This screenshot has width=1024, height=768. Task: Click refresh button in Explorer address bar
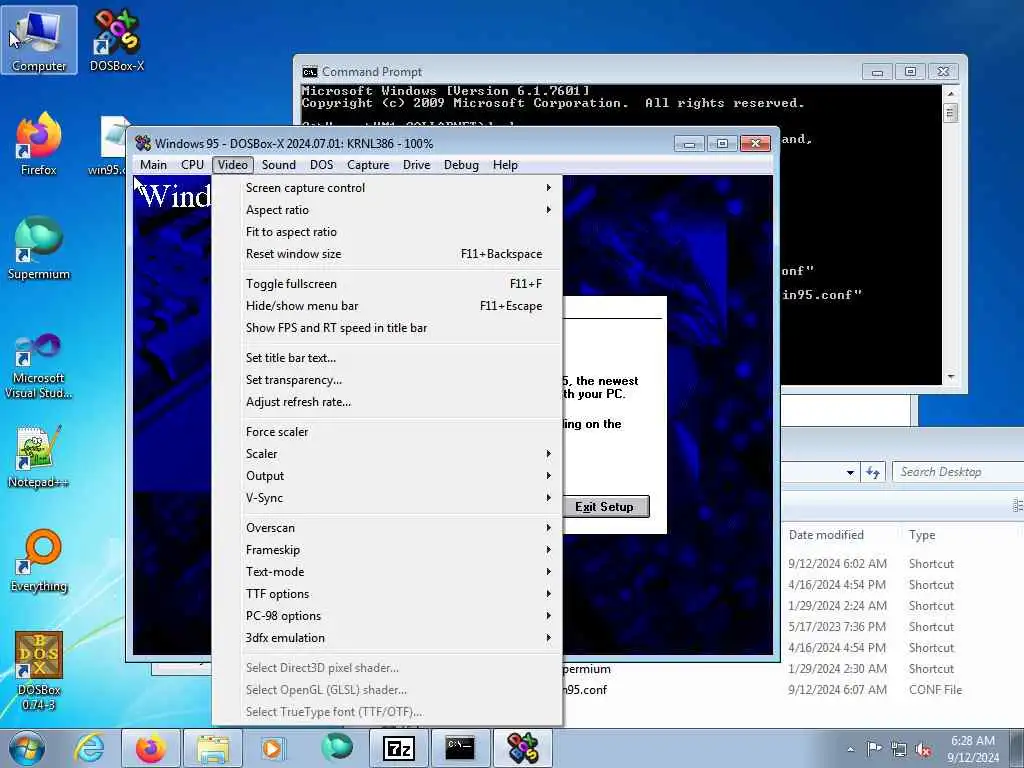point(873,472)
